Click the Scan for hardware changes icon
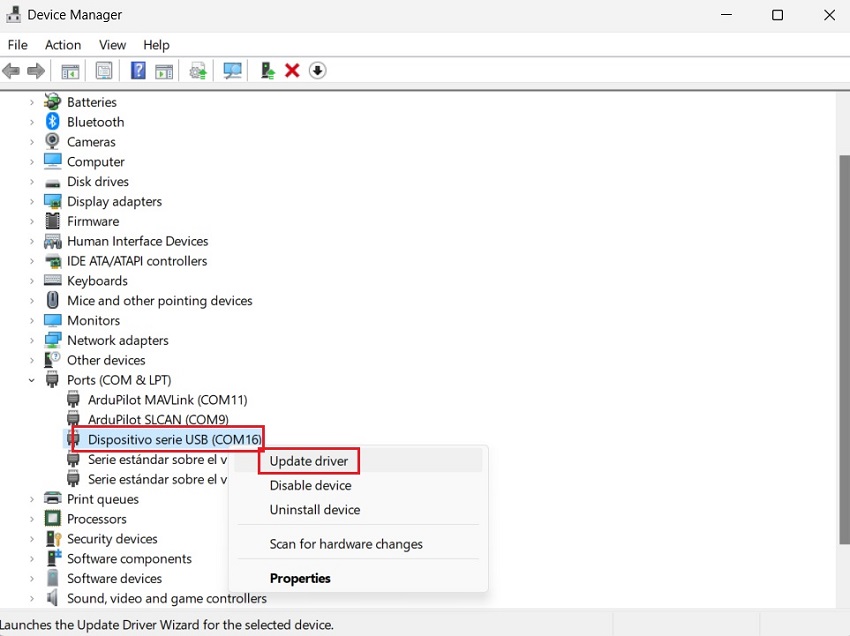Screen dimensions: 850x636 [x=231, y=70]
